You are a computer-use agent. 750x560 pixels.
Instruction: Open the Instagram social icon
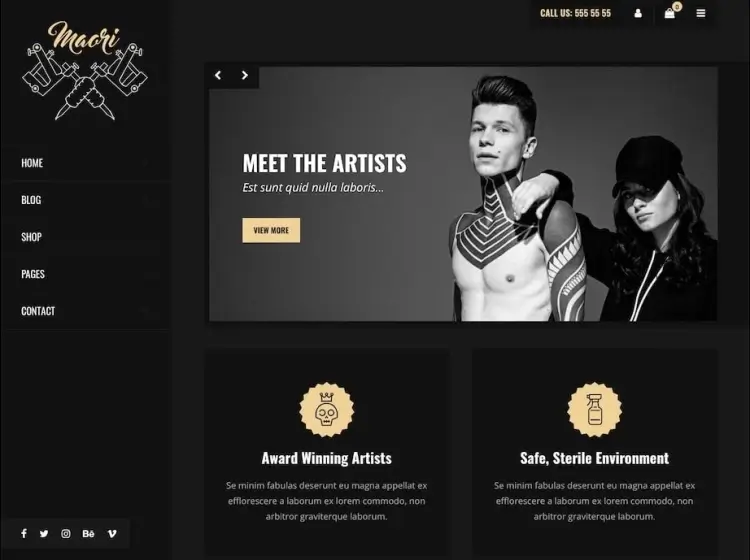(x=66, y=534)
